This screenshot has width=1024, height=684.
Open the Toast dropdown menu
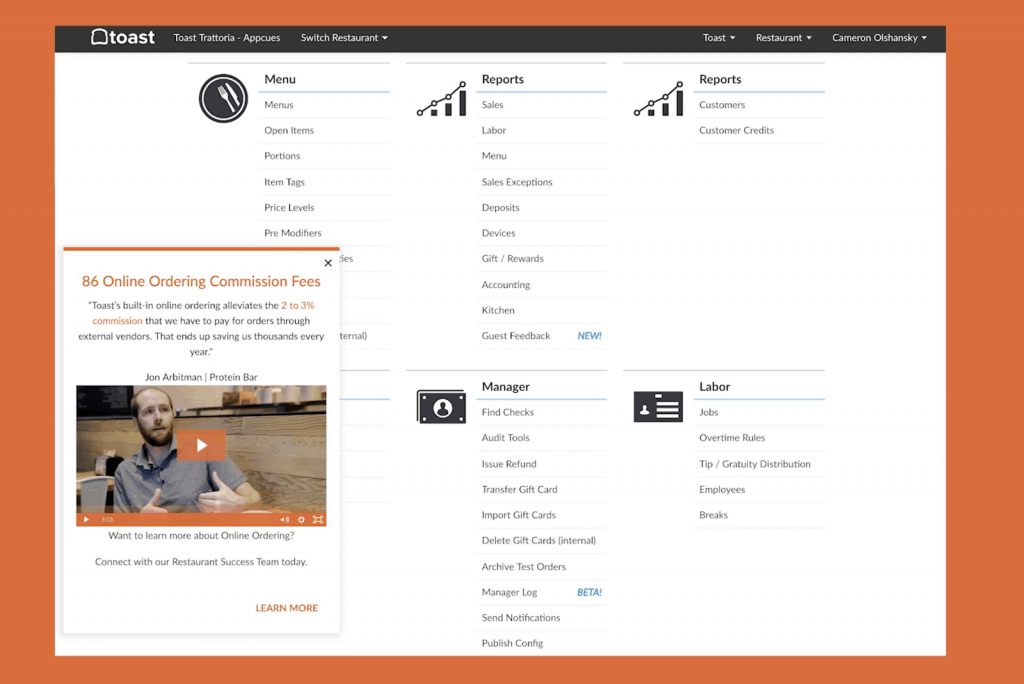pos(718,38)
